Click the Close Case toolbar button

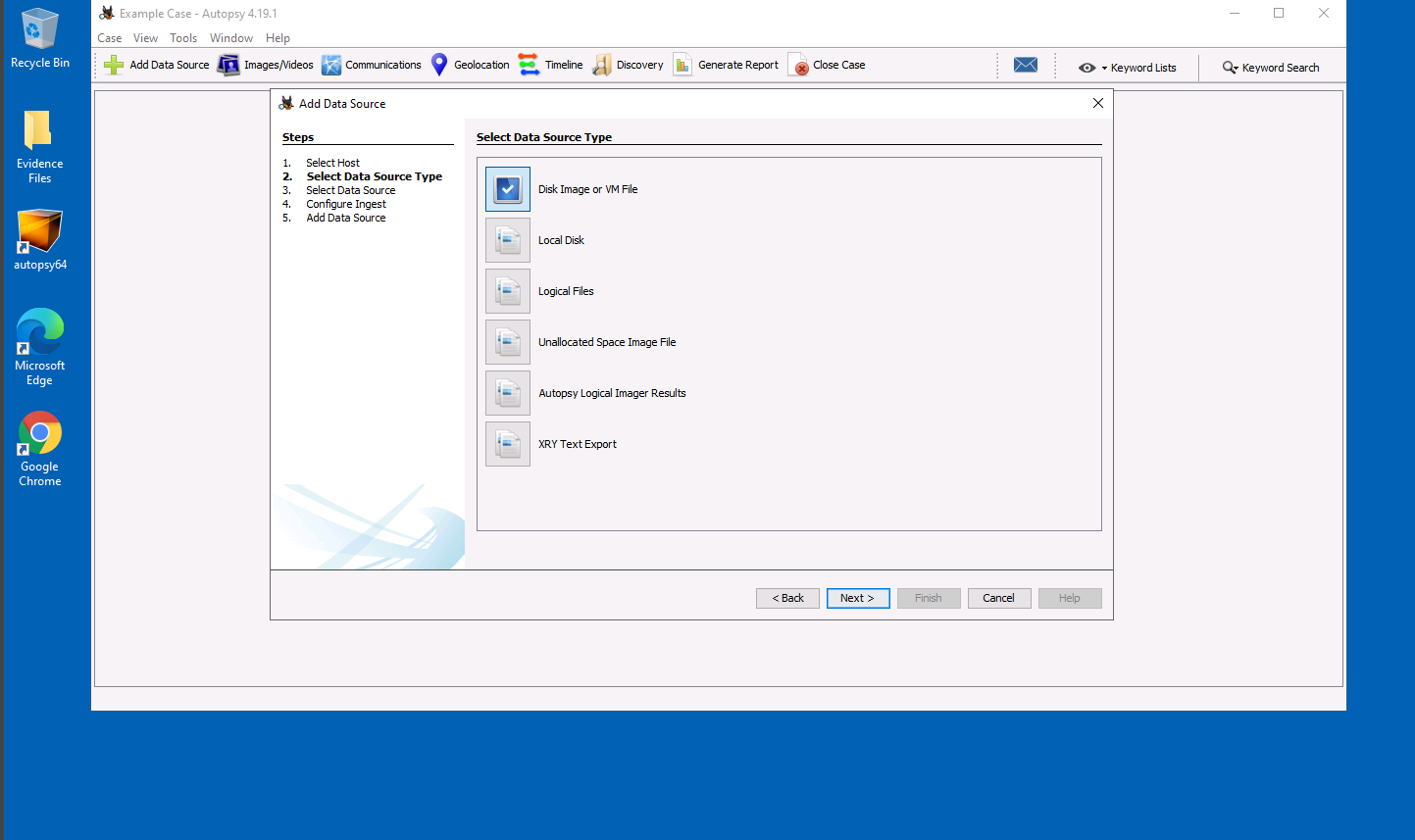point(828,66)
